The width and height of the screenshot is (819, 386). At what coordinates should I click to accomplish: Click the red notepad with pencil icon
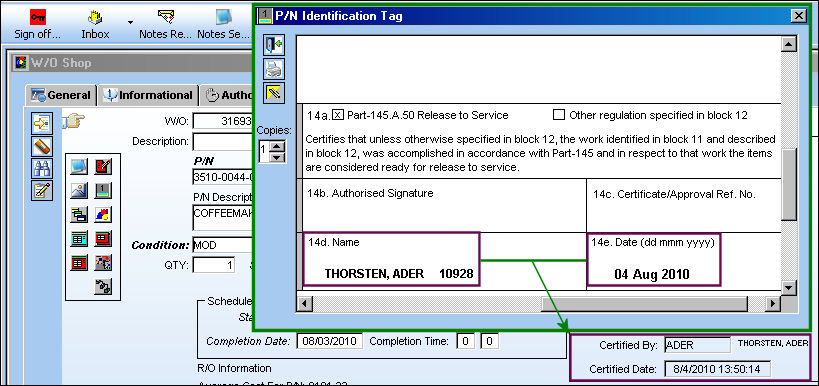pyautogui.click(x=103, y=167)
